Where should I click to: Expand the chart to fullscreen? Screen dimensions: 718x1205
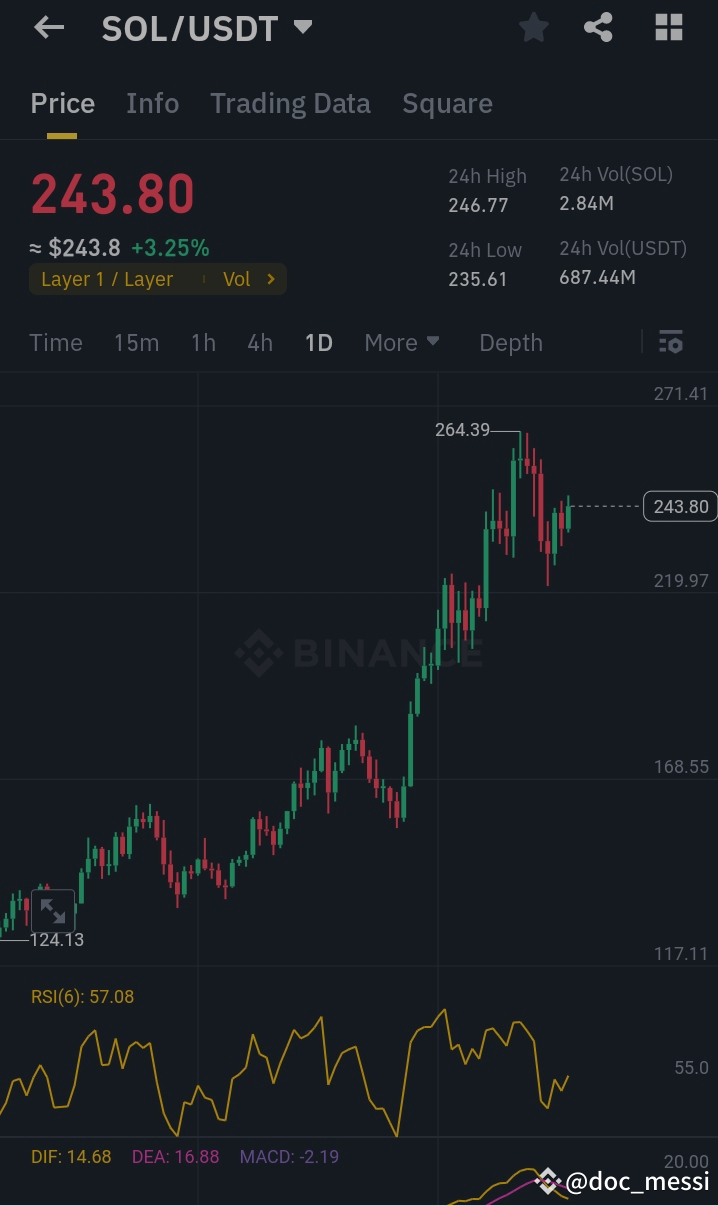[x=53, y=910]
